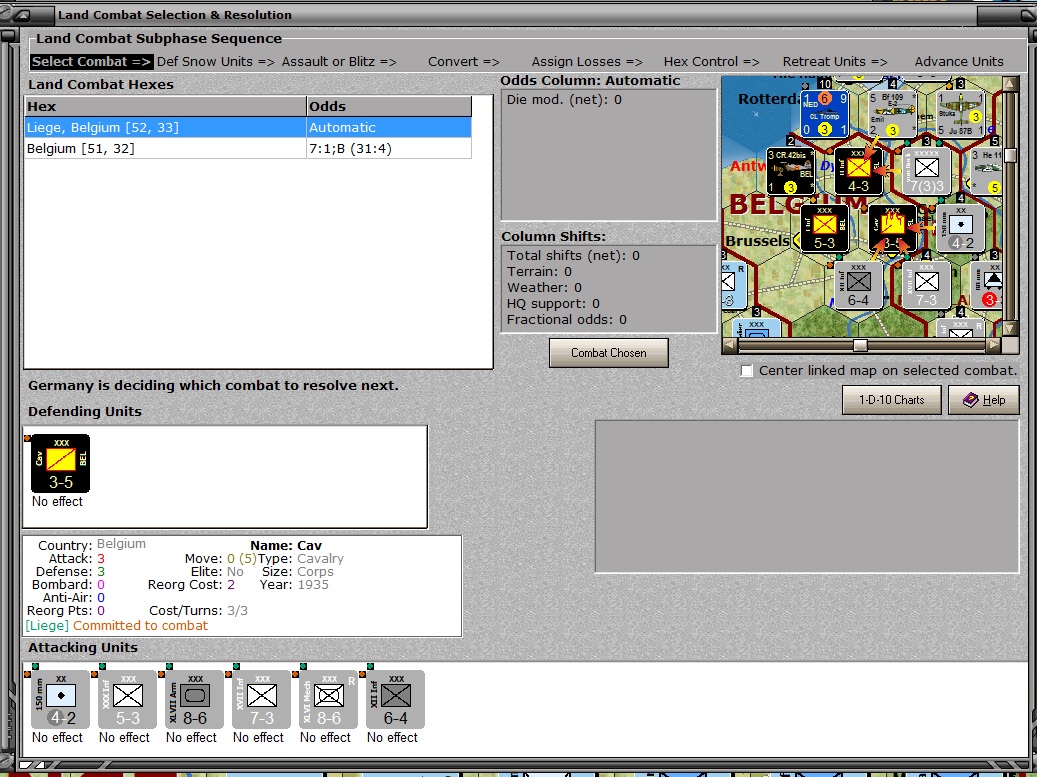Click the 4-2 artillery unit on the map
Viewport: 1037px width, 777px height.
pos(960,228)
